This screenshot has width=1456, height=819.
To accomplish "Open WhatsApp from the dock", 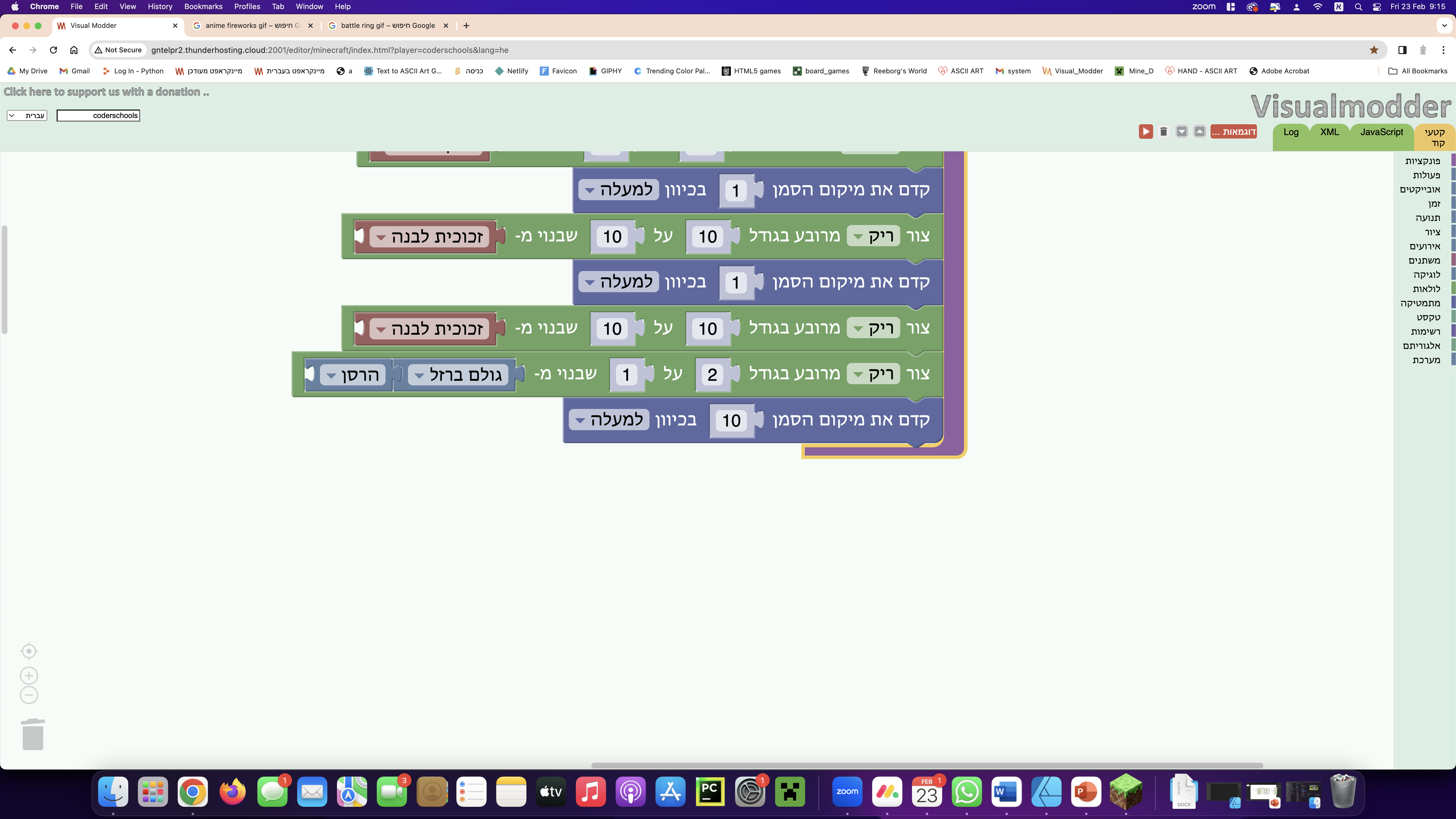I will [x=967, y=792].
